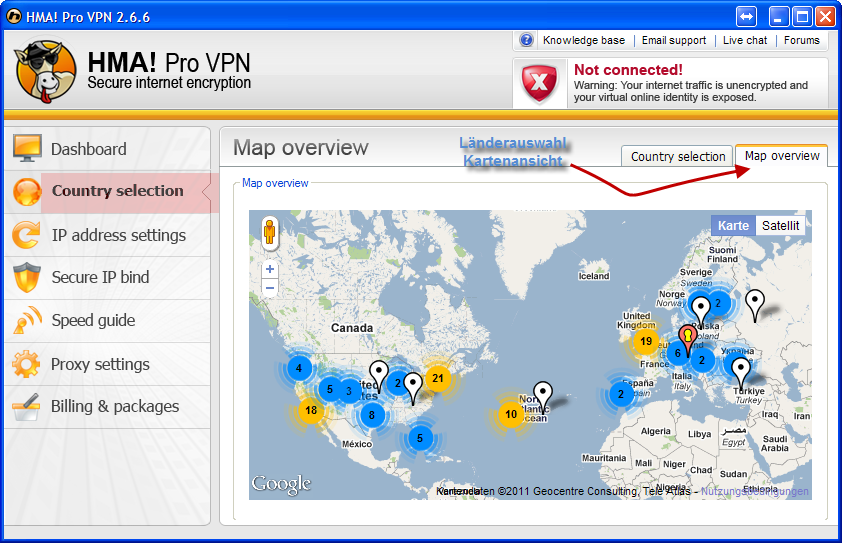Select the blue 4 cluster in western Canada
Viewport: 842px width, 543px height.
[299, 368]
